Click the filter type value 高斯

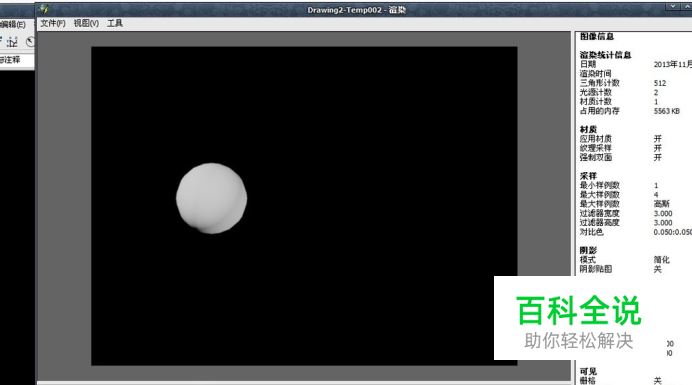[662, 204]
